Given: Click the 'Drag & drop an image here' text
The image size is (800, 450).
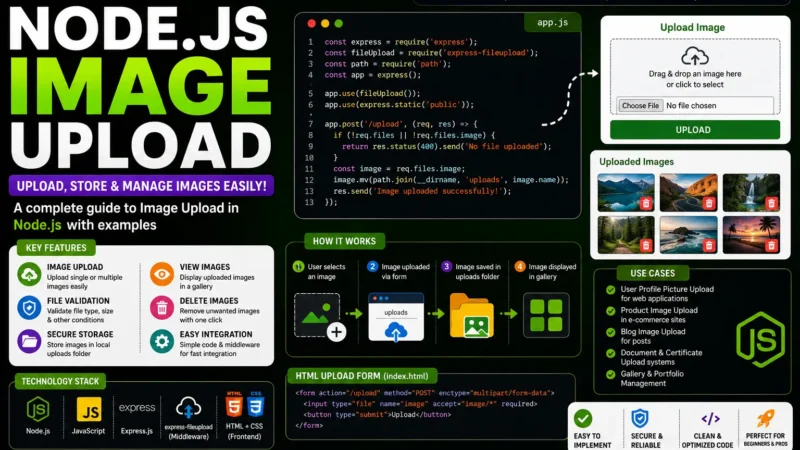Looking at the screenshot, I should pyautogui.click(x=695, y=74).
